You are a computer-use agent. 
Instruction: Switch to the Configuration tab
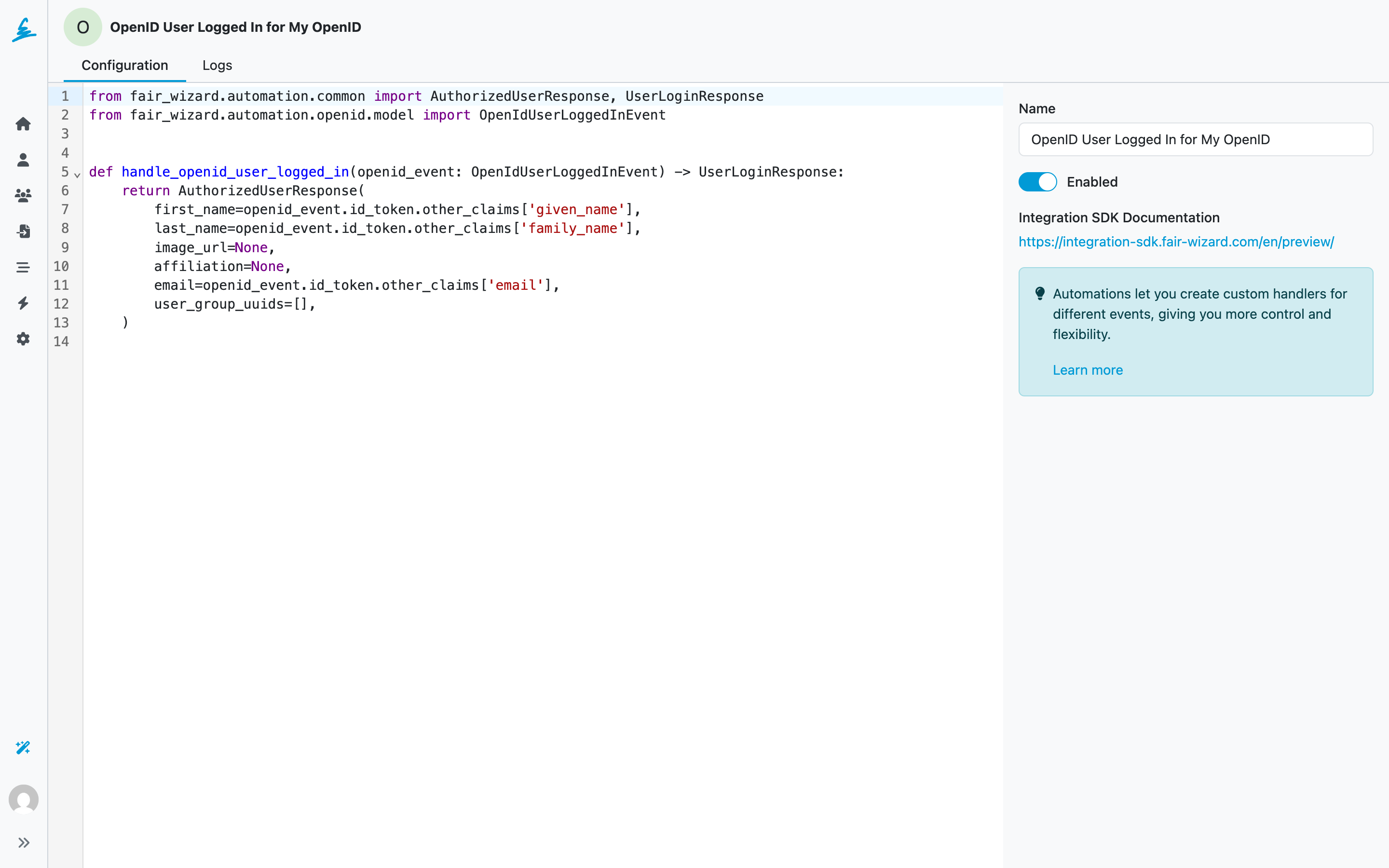[124, 66]
